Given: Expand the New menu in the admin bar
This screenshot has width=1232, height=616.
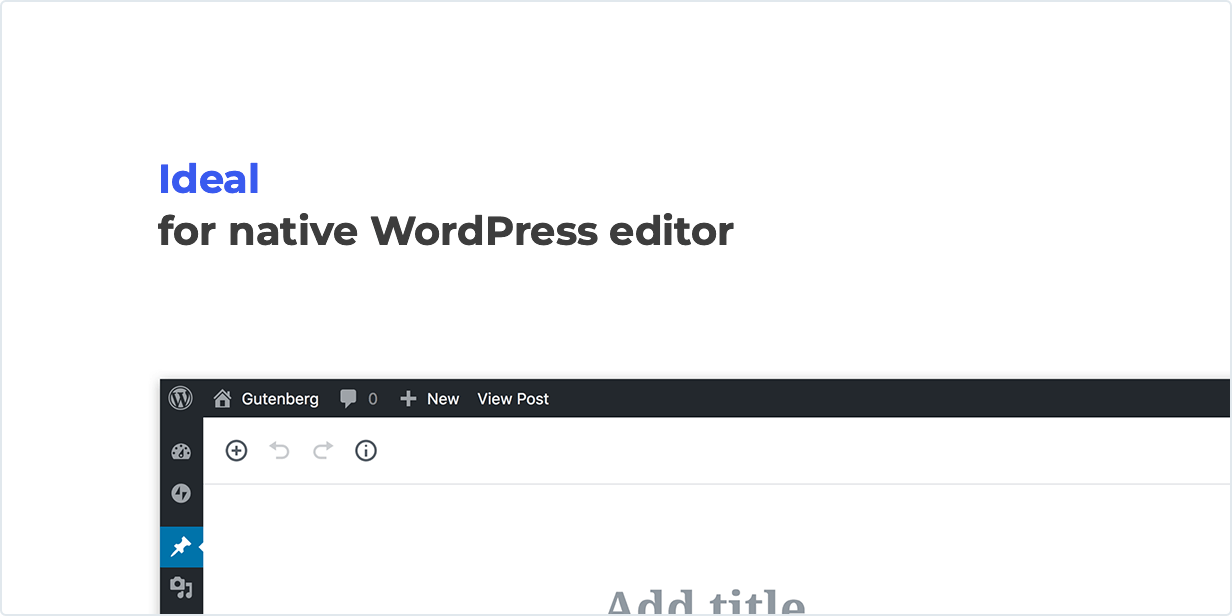Looking at the screenshot, I should pyautogui.click(x=440, y=398).
